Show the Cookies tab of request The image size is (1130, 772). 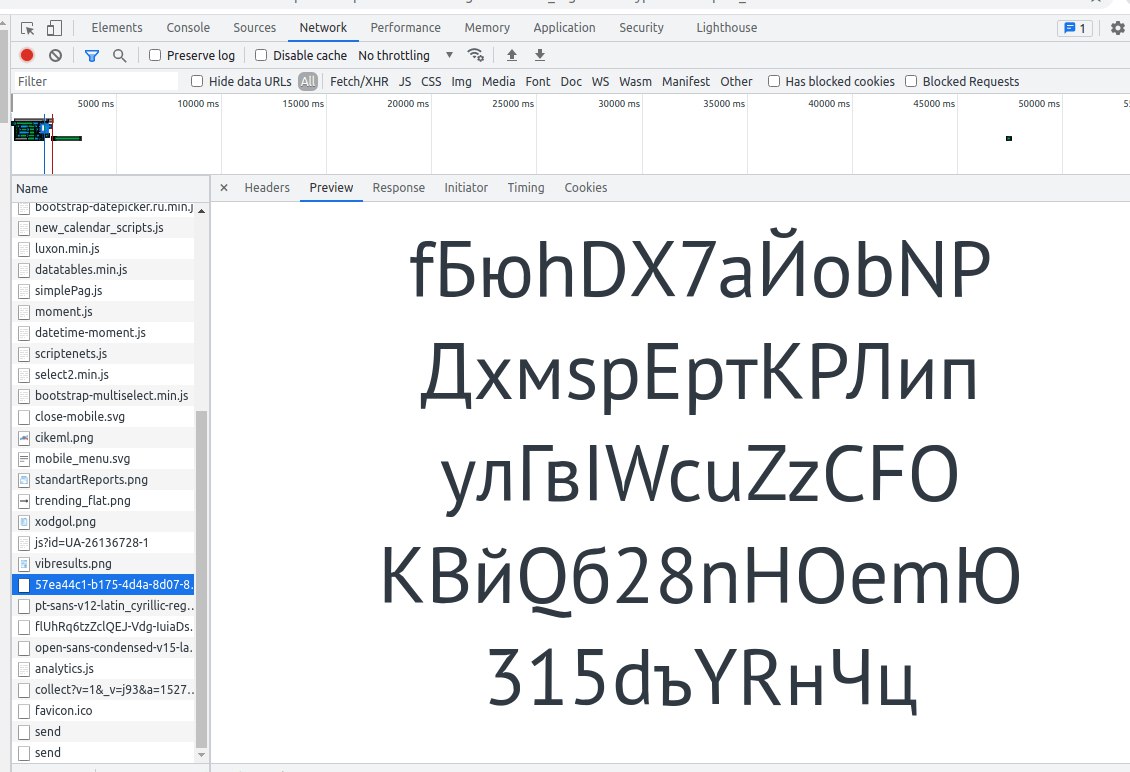tap(585, 187)
